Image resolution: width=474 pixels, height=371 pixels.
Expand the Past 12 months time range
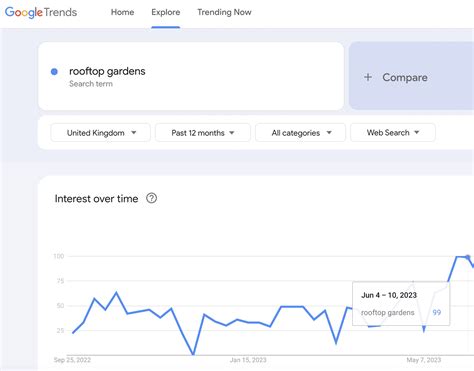(203, 133)
